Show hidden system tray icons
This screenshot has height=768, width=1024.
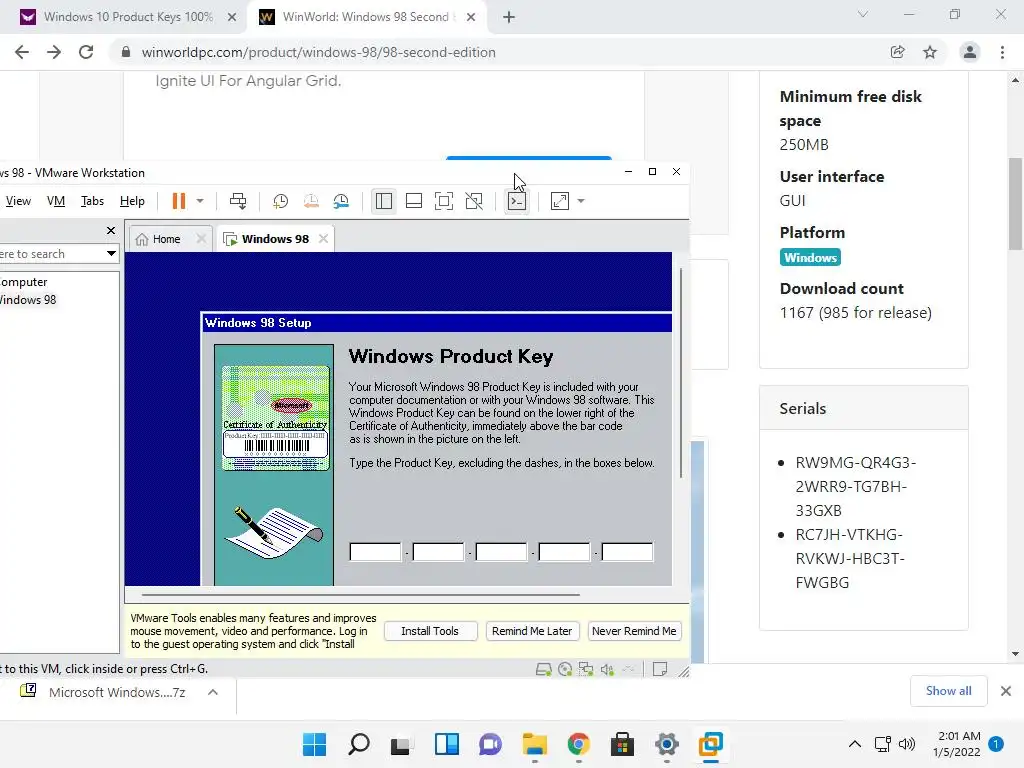pyautogui.click(x=854, y=744)
